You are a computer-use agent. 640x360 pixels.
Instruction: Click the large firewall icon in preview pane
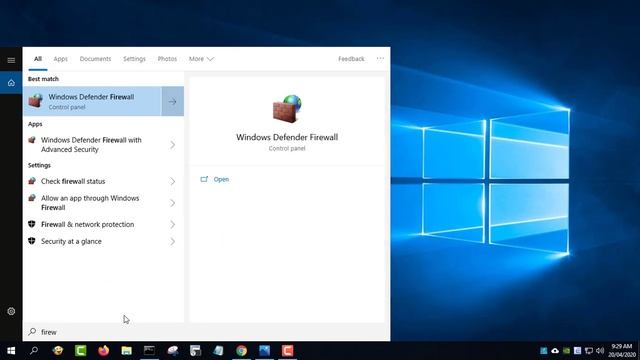(x=287, y=109)
